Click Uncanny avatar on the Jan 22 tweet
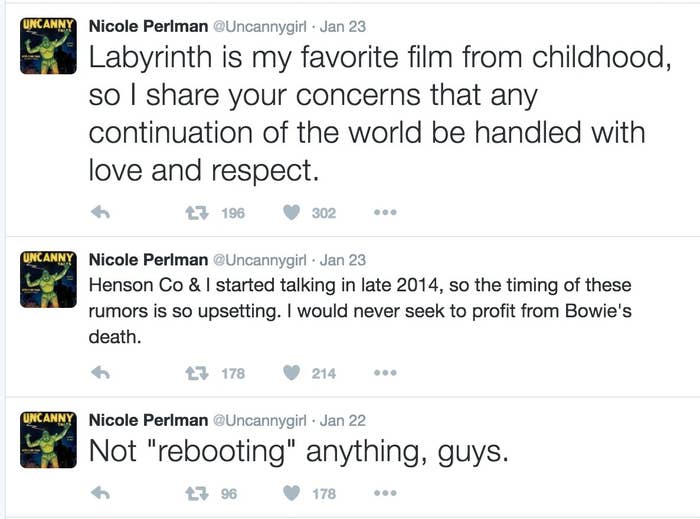 pyautogui.click(x=48, y=440)
